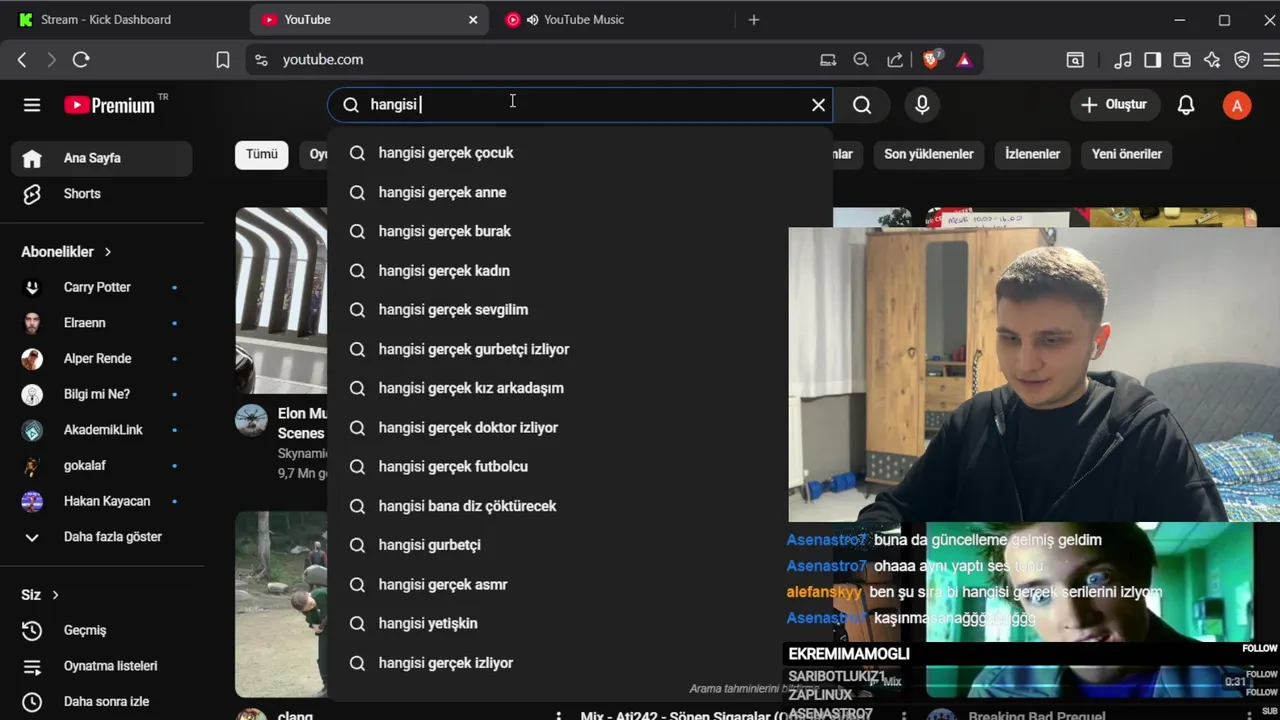Select the Son yüklenenler chip

coord(929,154)
